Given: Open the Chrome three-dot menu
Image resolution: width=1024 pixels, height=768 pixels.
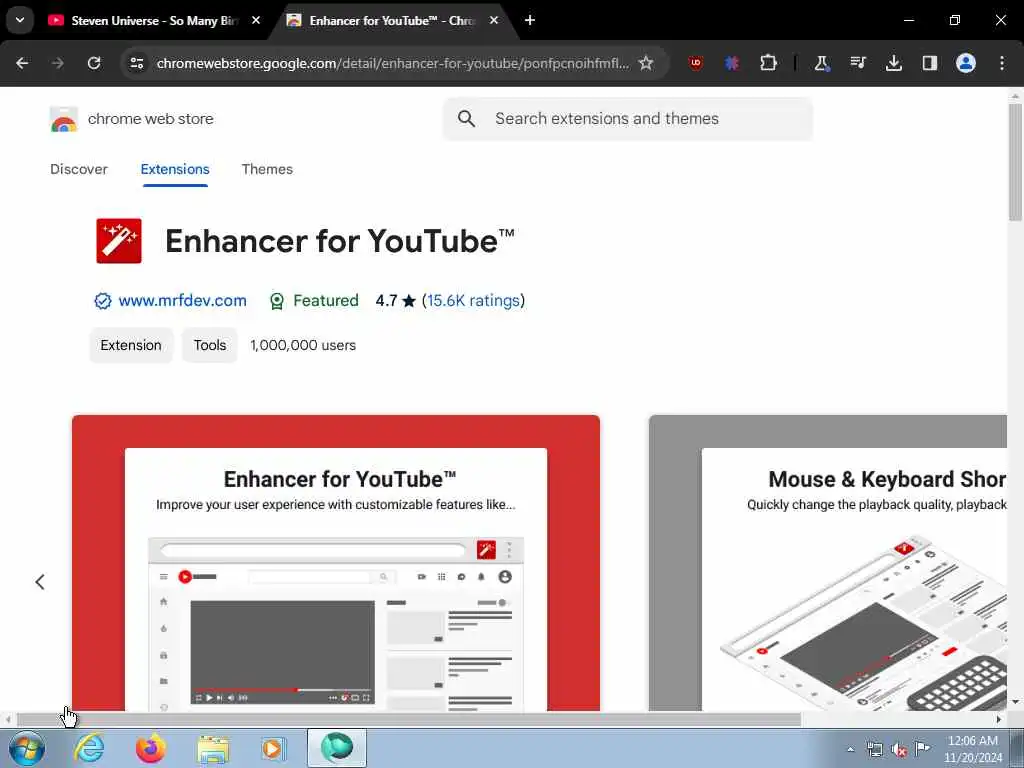Looking at the screenshot, I should click(1002, 63).
